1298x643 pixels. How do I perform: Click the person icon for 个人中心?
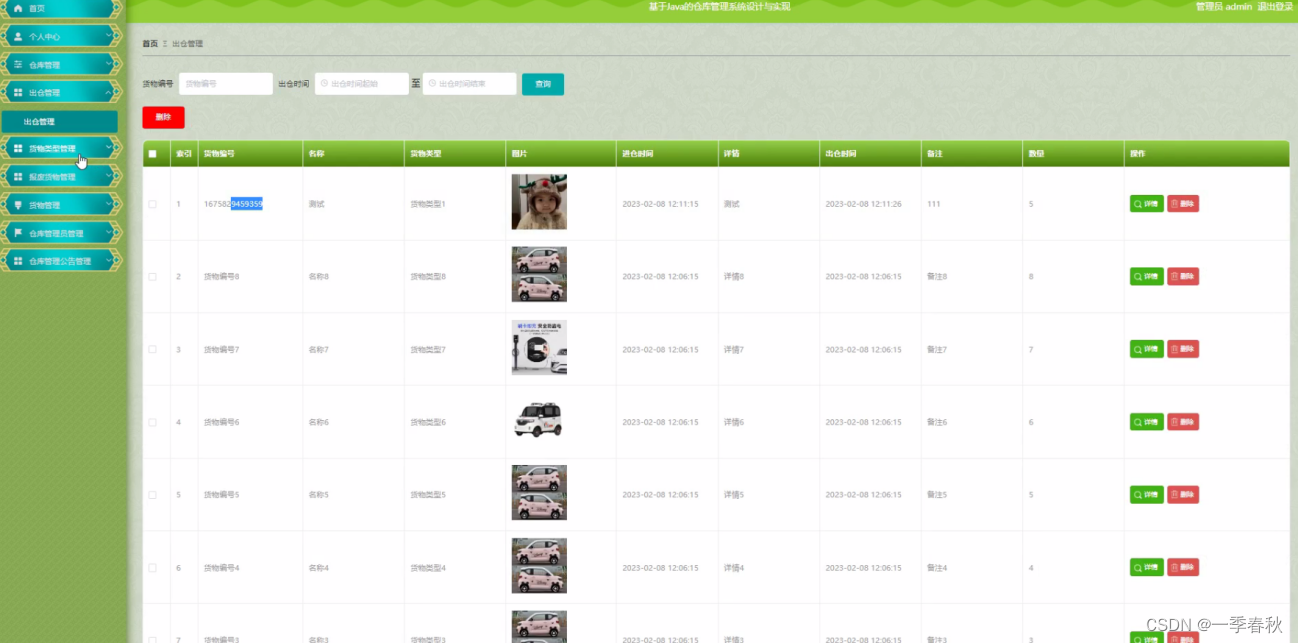coord(17,36)
